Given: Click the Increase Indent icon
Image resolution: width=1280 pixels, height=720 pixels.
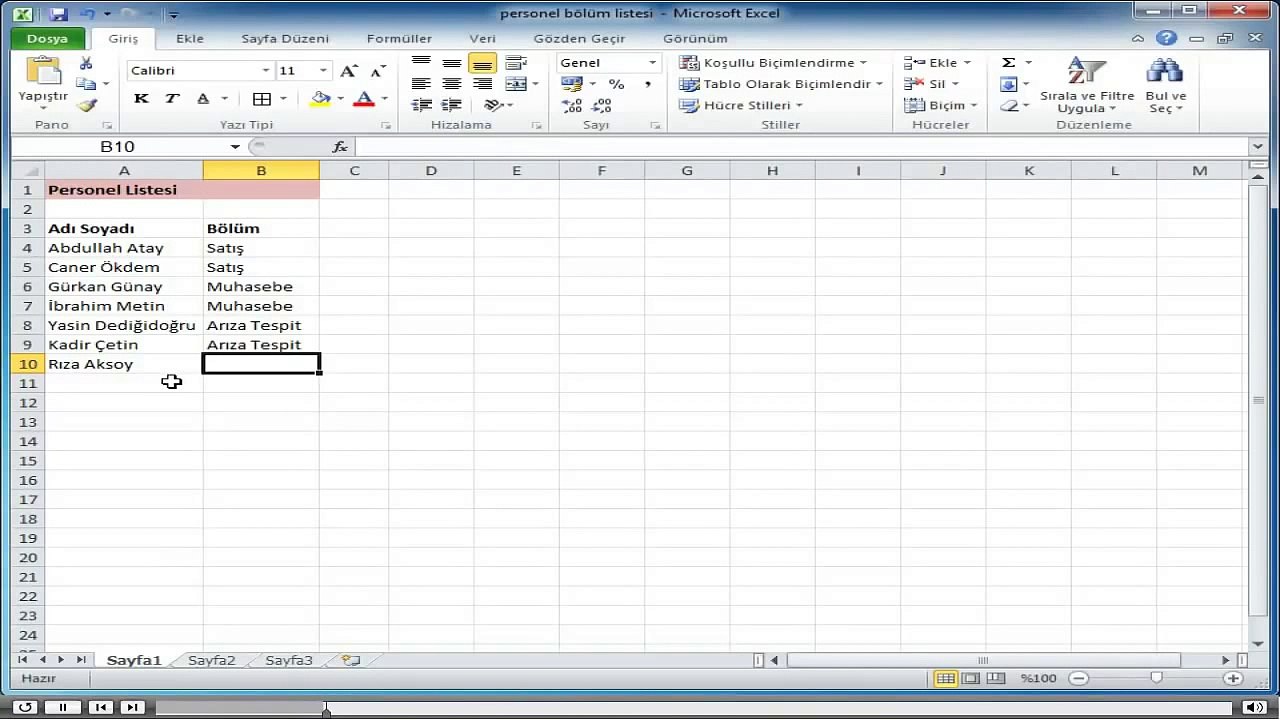Looking at the screenshot, I should [x=452, y=105].
